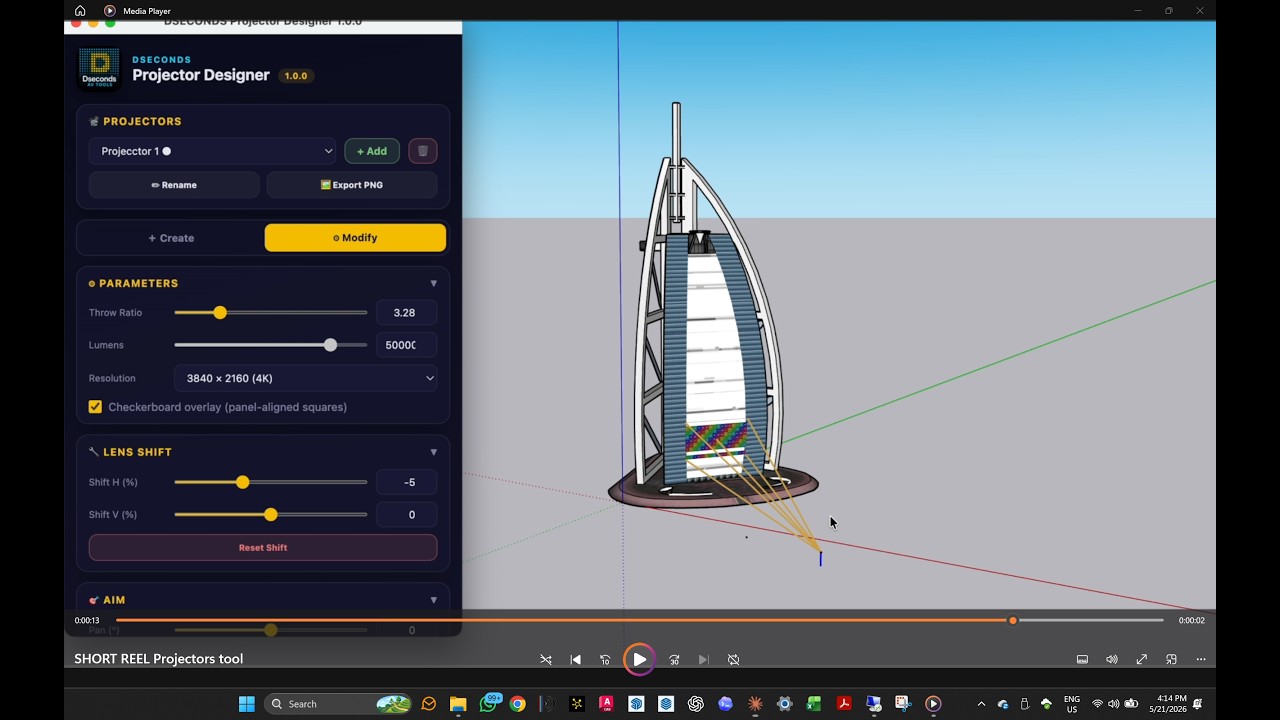Open Chrome from the taskbar

517,704
